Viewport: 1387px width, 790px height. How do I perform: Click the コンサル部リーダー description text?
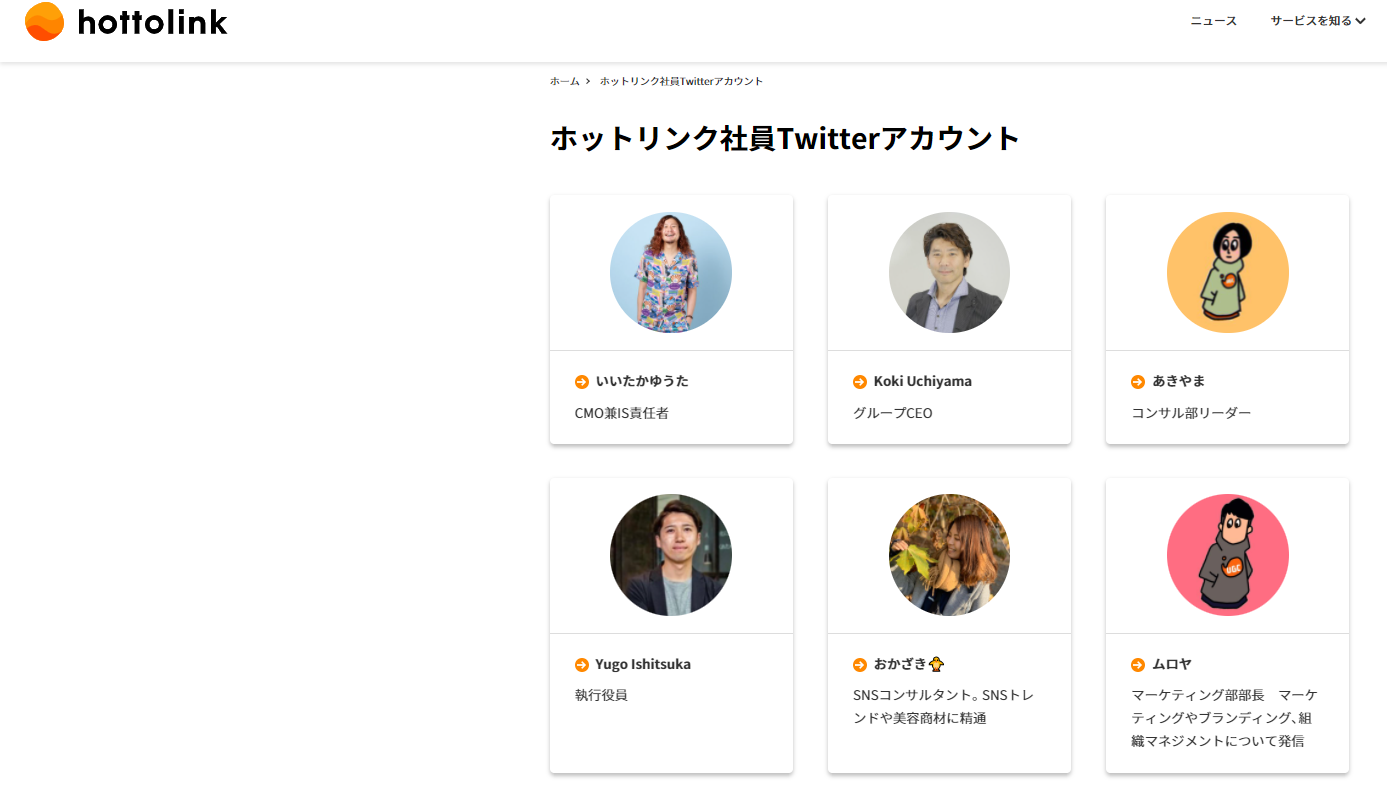(1191, 412)
